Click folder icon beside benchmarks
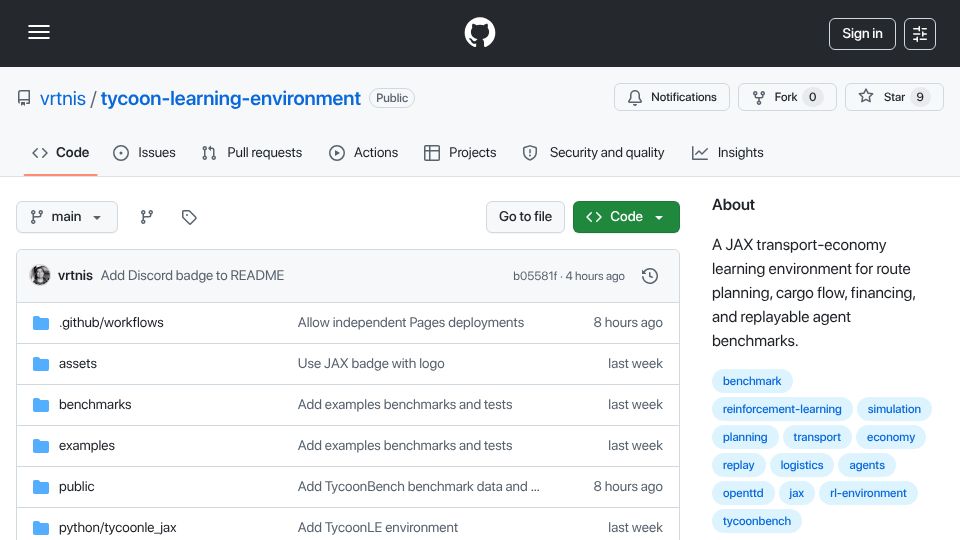Screen dimensions: 960x540 point(41,405)
